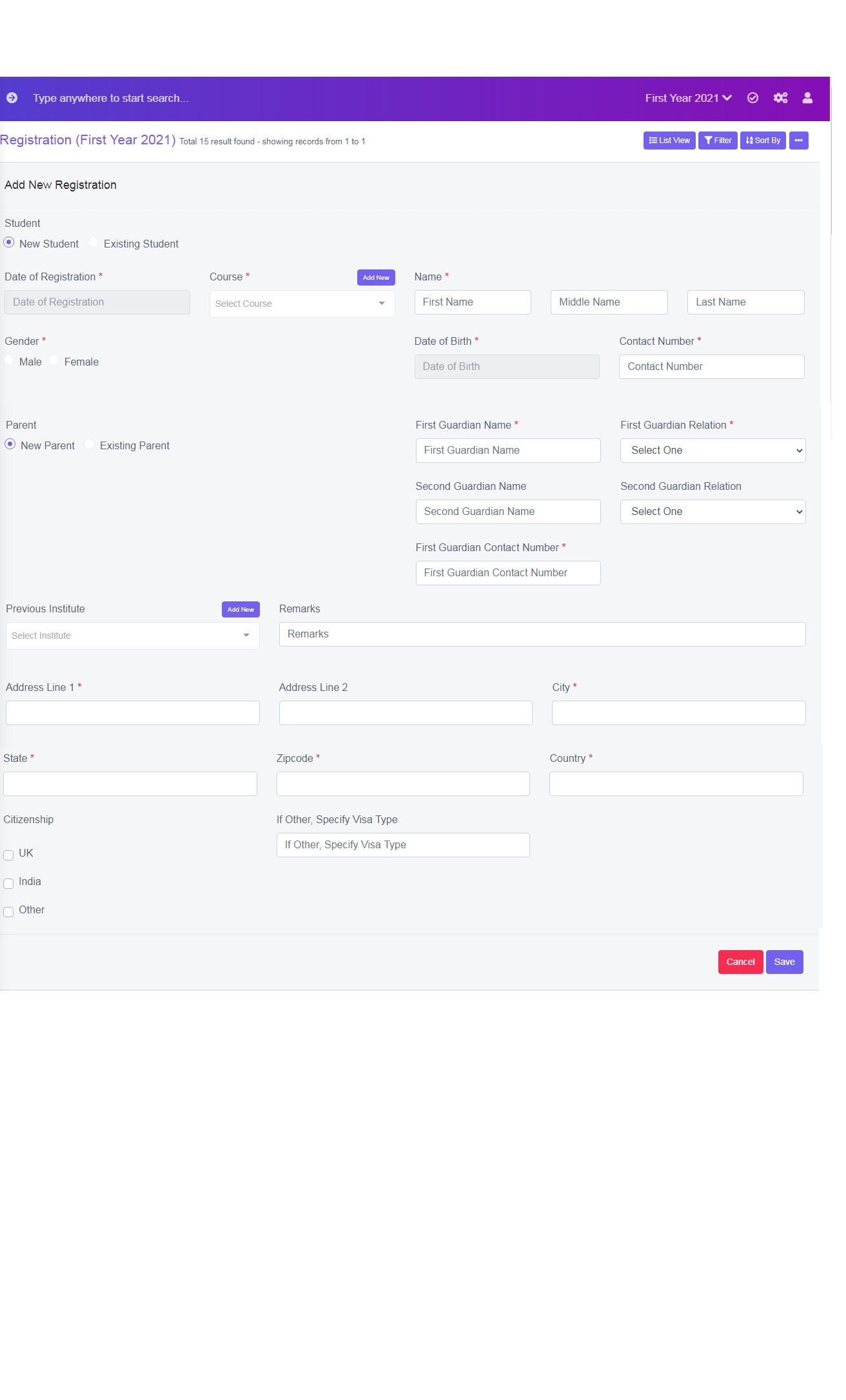Click the Save button
Viewport: 846px width, 1400px height.
click(784, 962)
